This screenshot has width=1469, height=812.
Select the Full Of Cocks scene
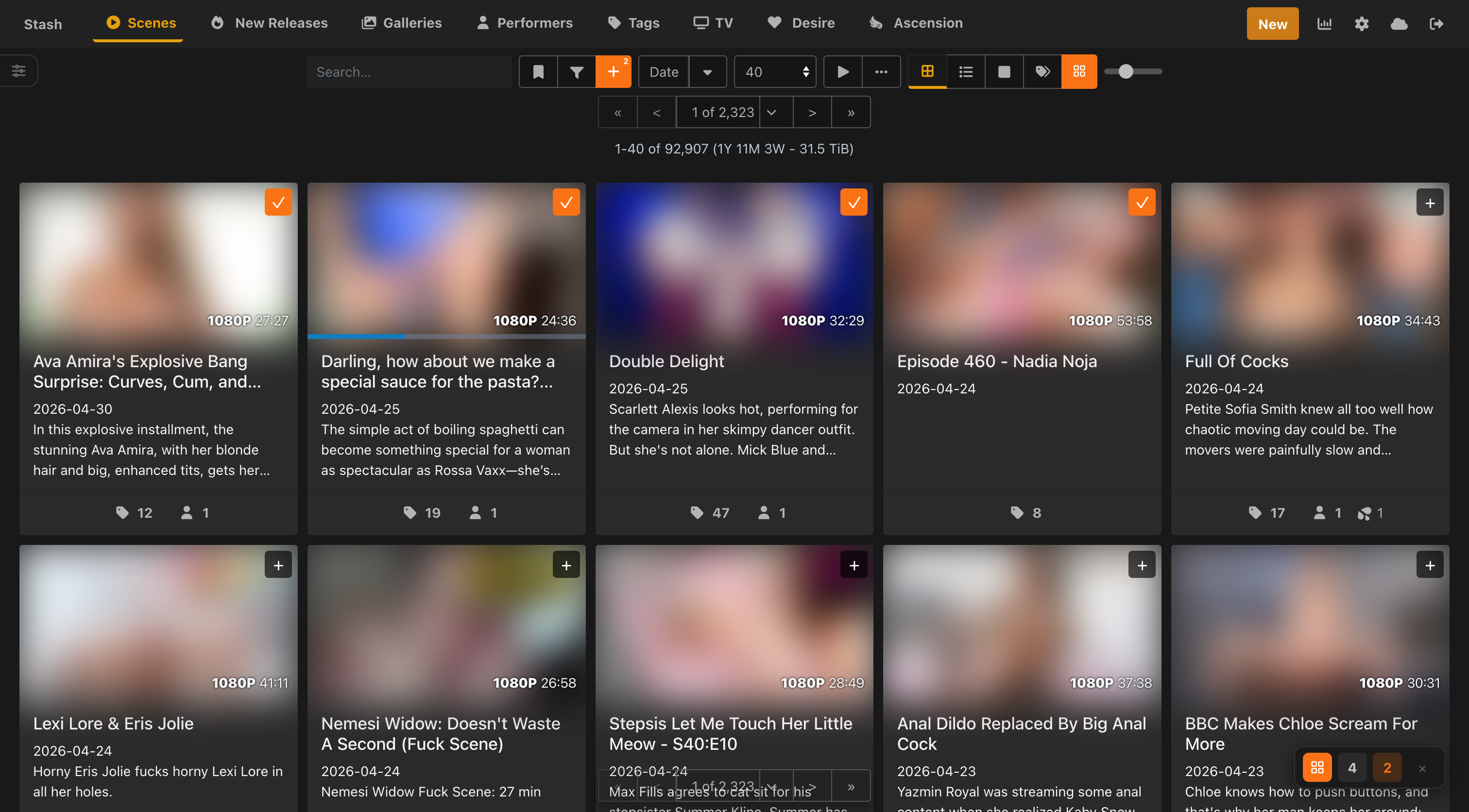1430,203
